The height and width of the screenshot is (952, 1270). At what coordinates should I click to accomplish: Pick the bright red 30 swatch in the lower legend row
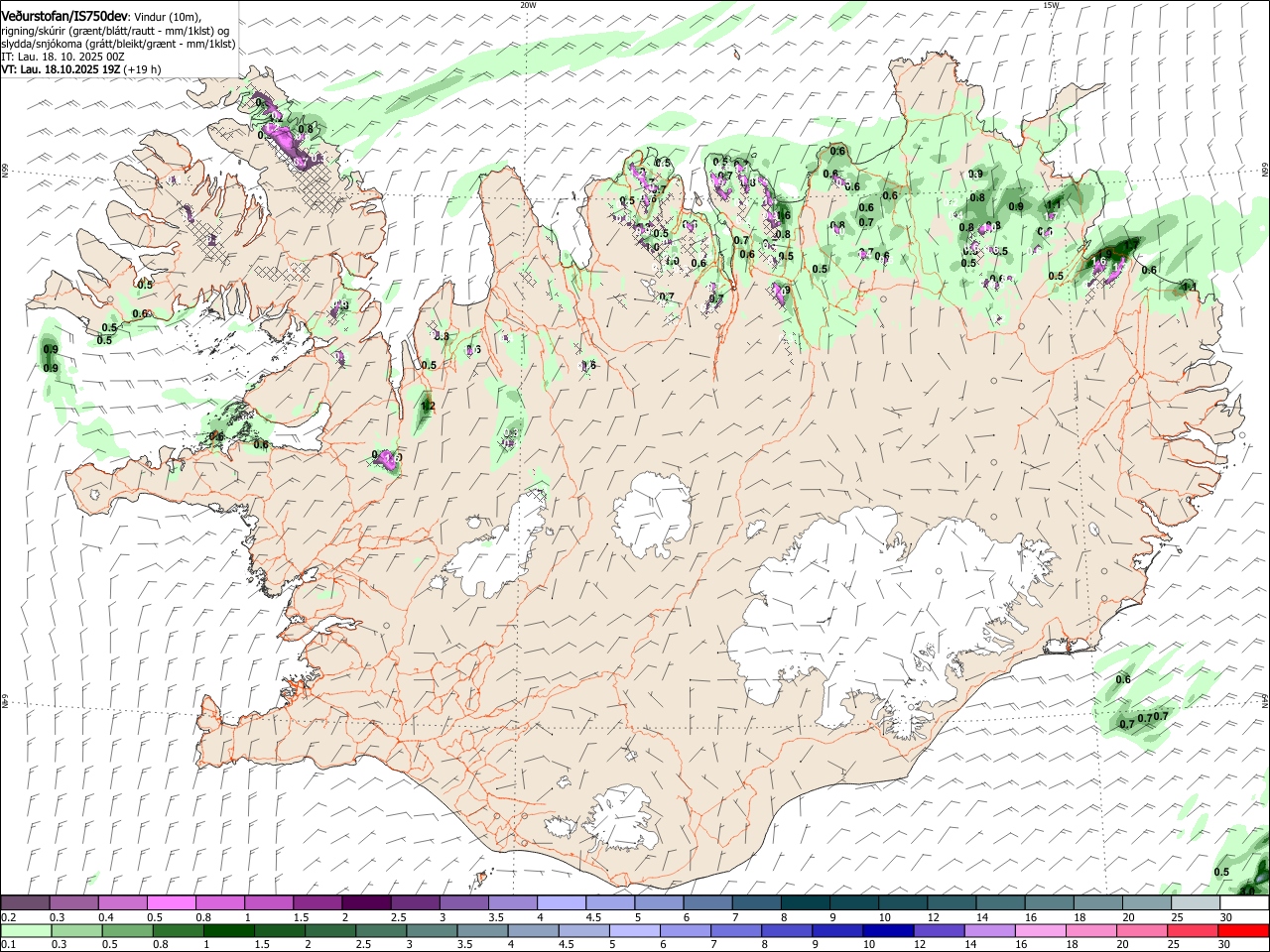(x=1244, y=930)
